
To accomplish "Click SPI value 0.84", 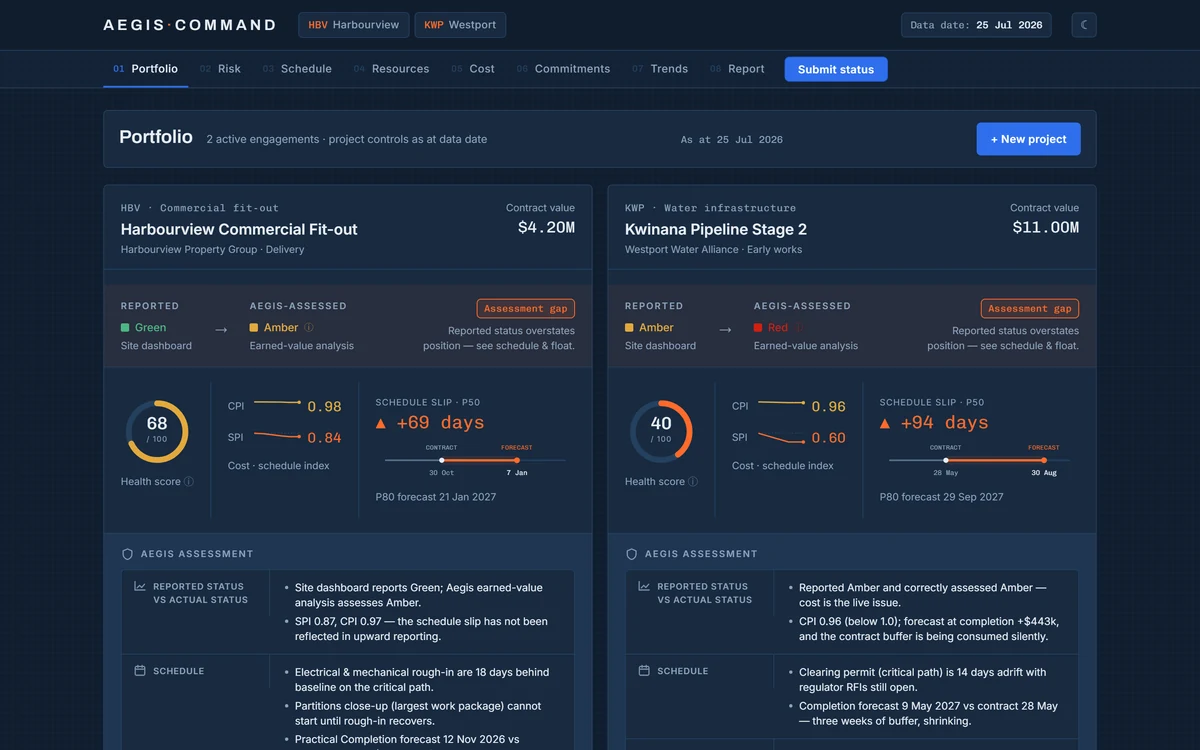I will point(324,437).
